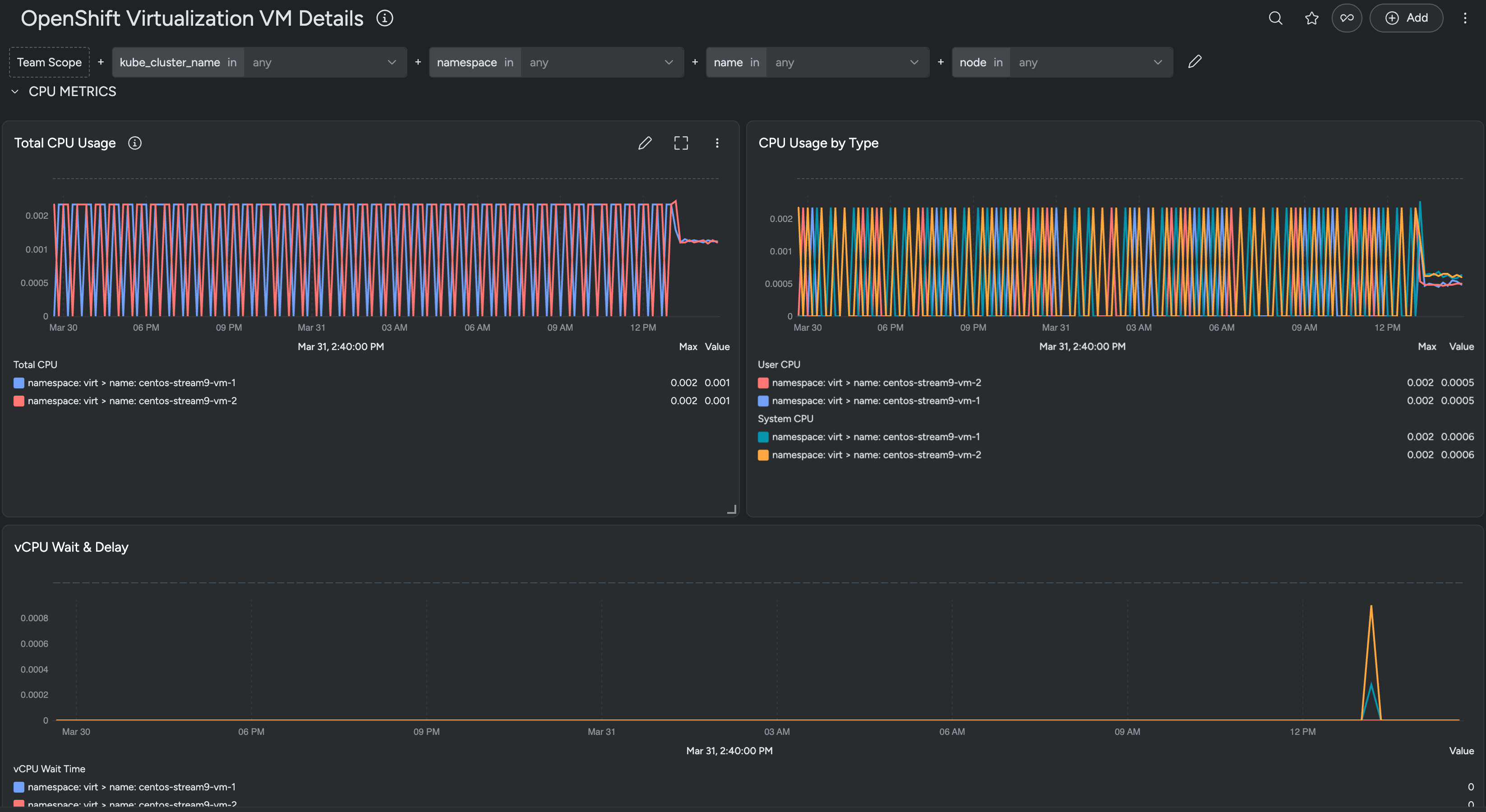Click the Add button

pos(1407,18)
